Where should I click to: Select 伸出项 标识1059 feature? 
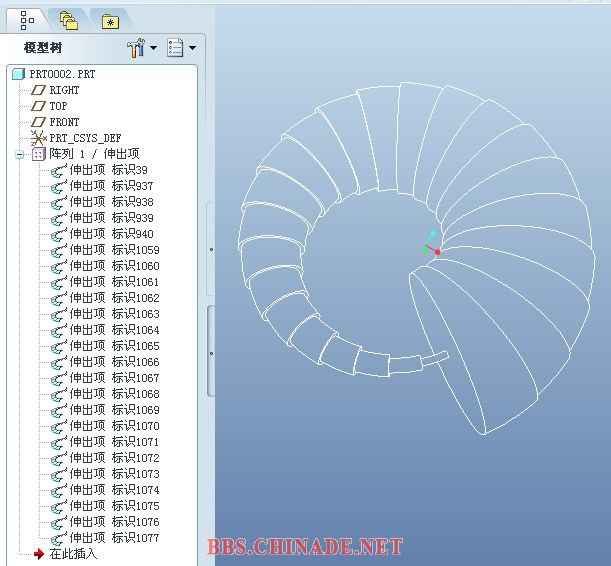pyautogui.click(x=114, y=250)
